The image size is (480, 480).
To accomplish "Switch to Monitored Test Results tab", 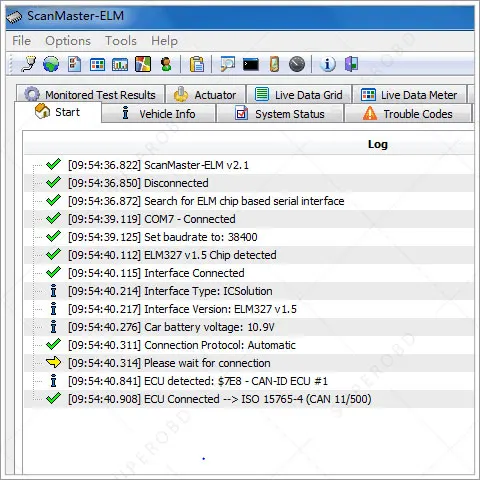I will [90, 95].
